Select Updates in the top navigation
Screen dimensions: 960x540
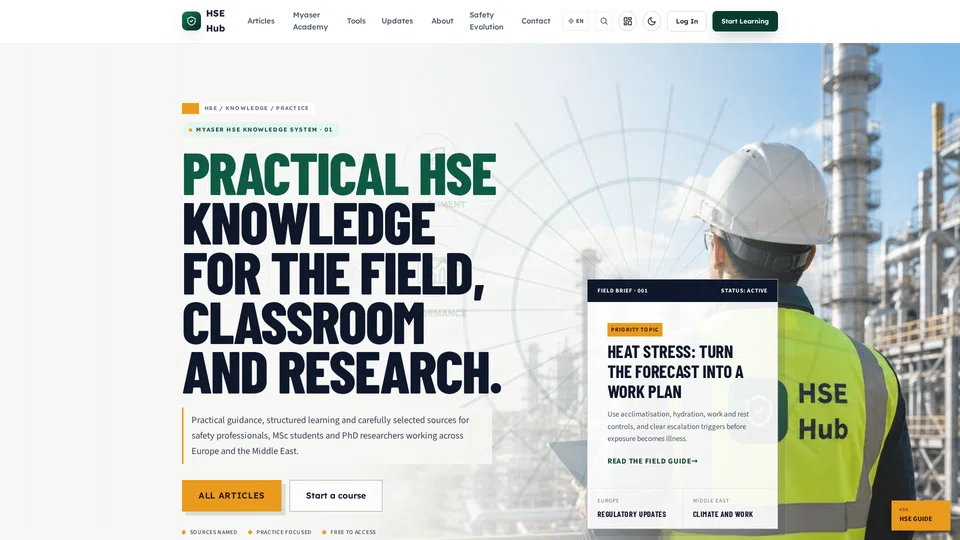coord(397,21)
